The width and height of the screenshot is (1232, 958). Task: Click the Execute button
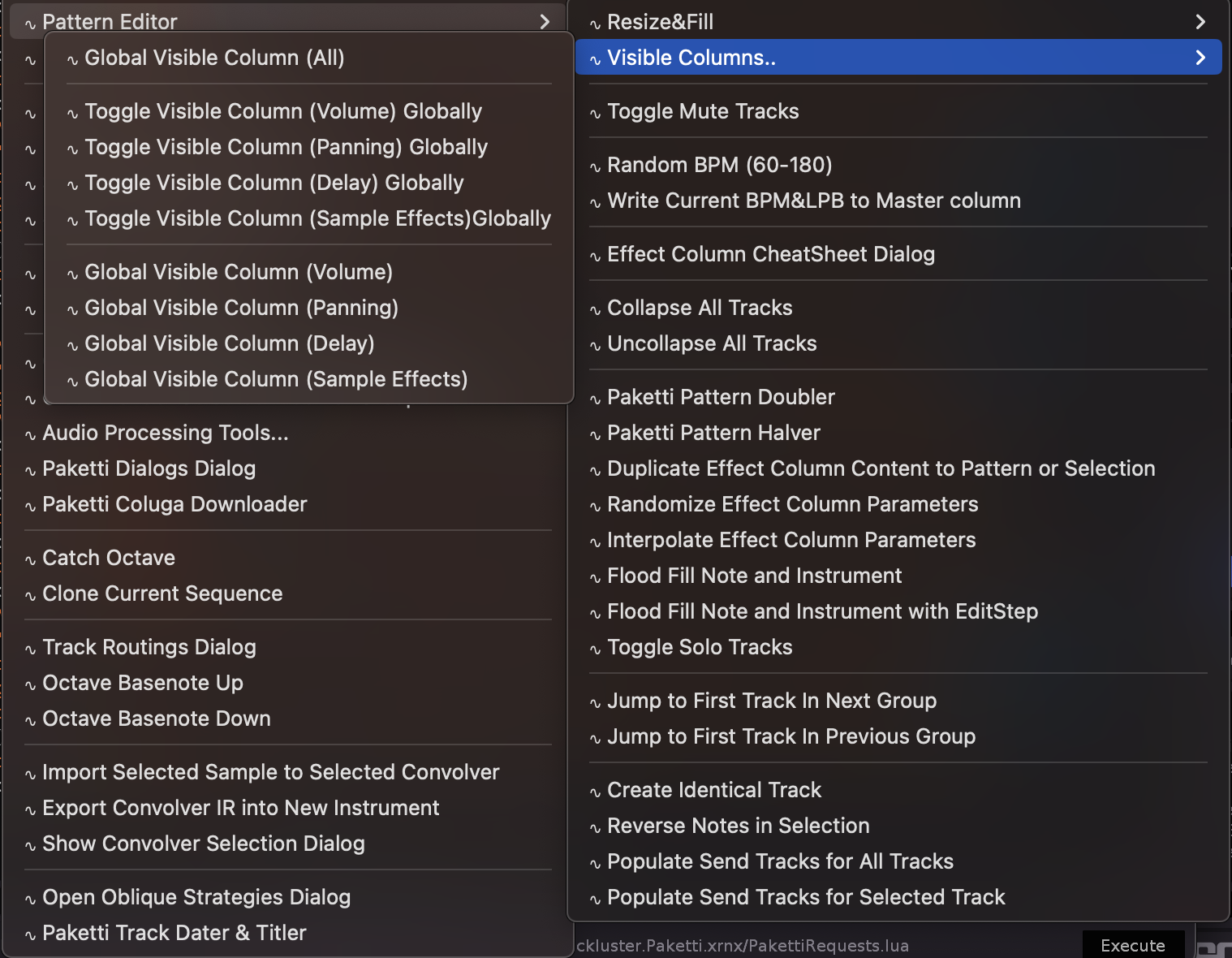coord(1132,945)
